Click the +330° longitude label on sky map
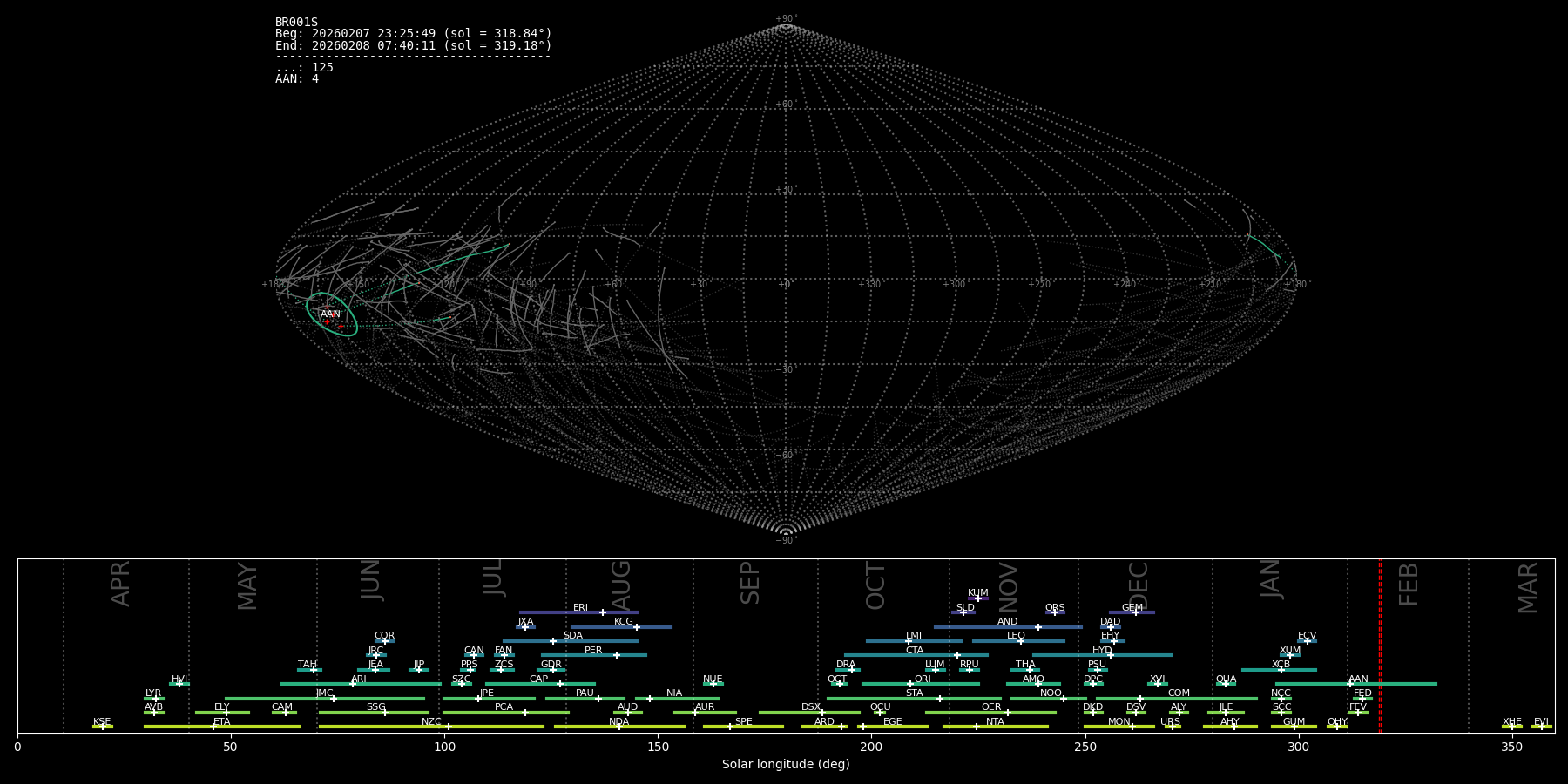 [x=869, y=285]
